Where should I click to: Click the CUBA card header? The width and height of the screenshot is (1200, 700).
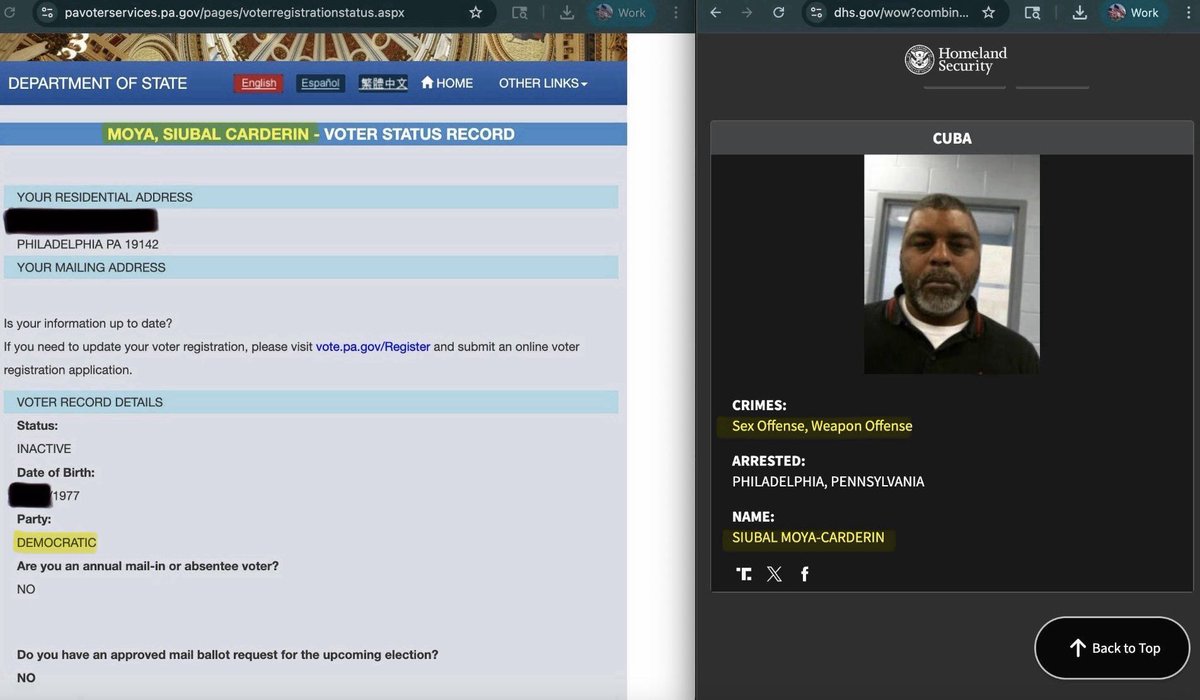click(952, 138)
